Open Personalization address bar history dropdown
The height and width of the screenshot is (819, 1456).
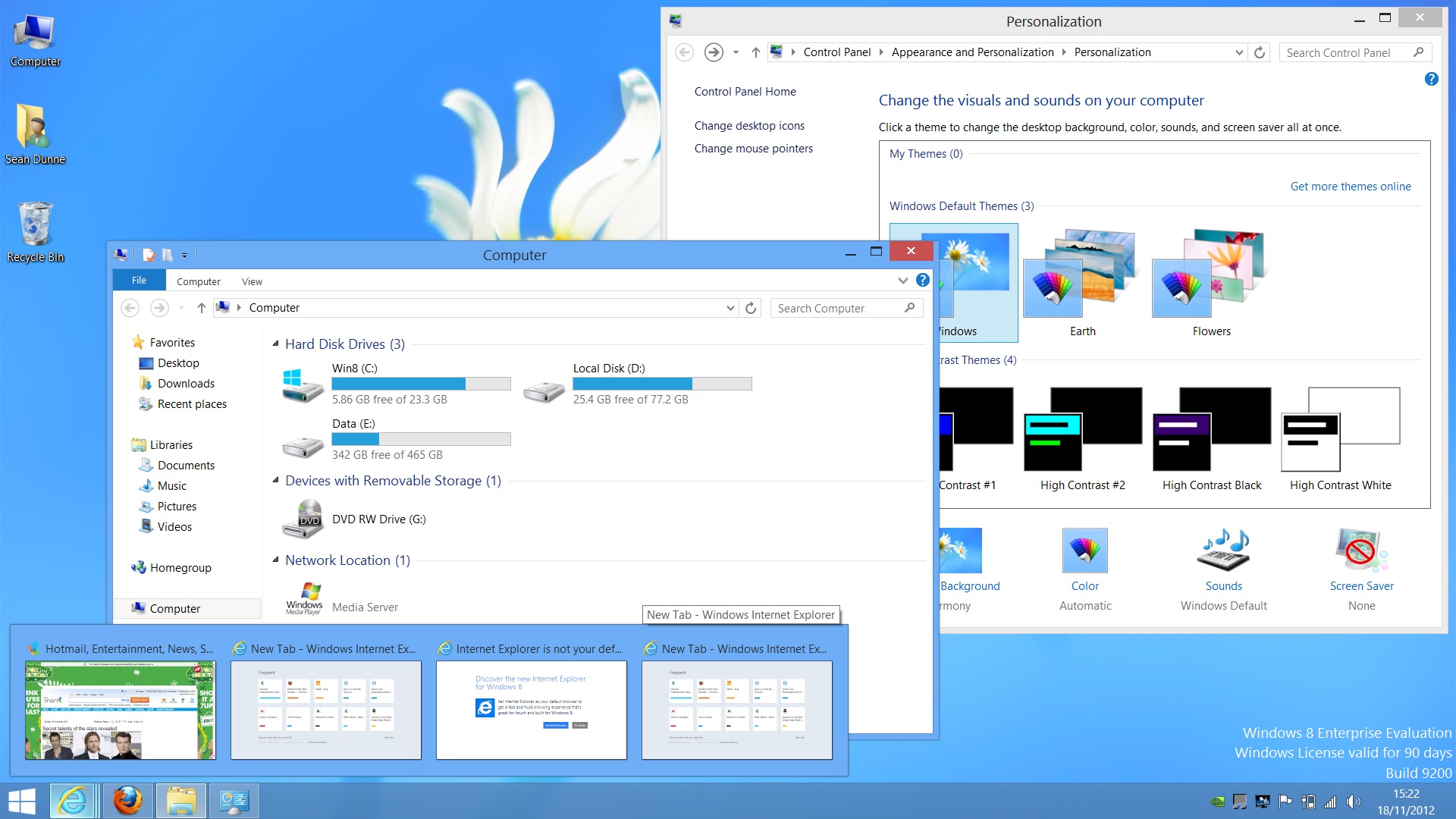1239,52
